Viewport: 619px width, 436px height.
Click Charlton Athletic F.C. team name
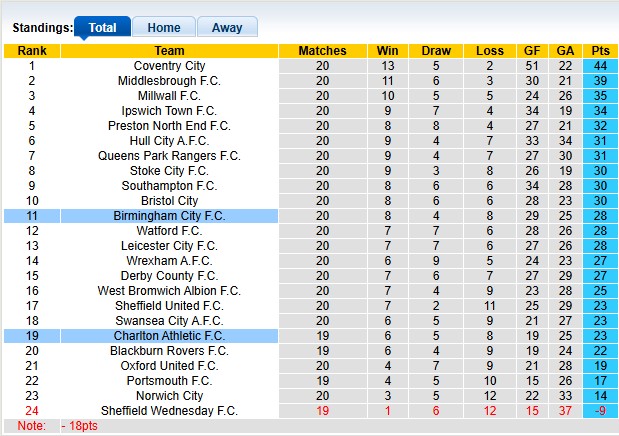tap(169, 336)
